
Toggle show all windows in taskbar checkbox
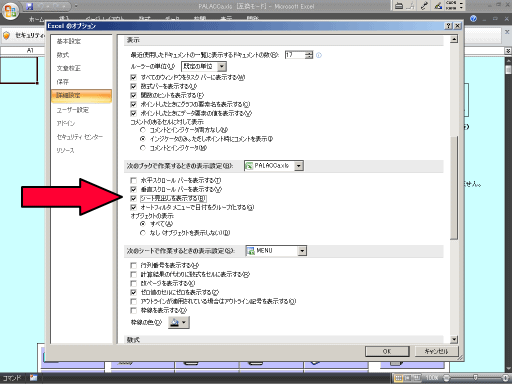(x=133, y=77)
